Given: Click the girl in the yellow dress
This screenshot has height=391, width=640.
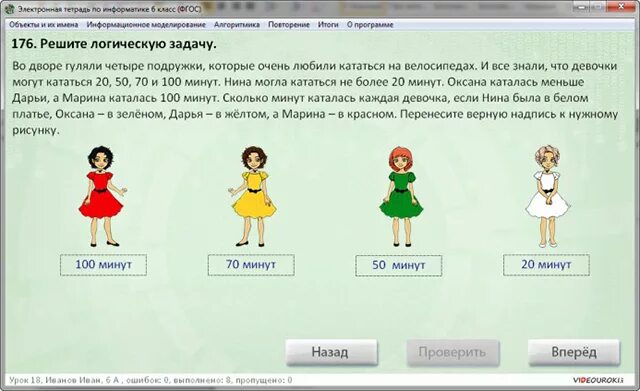Looking at the screenshot, I should 253,196.
